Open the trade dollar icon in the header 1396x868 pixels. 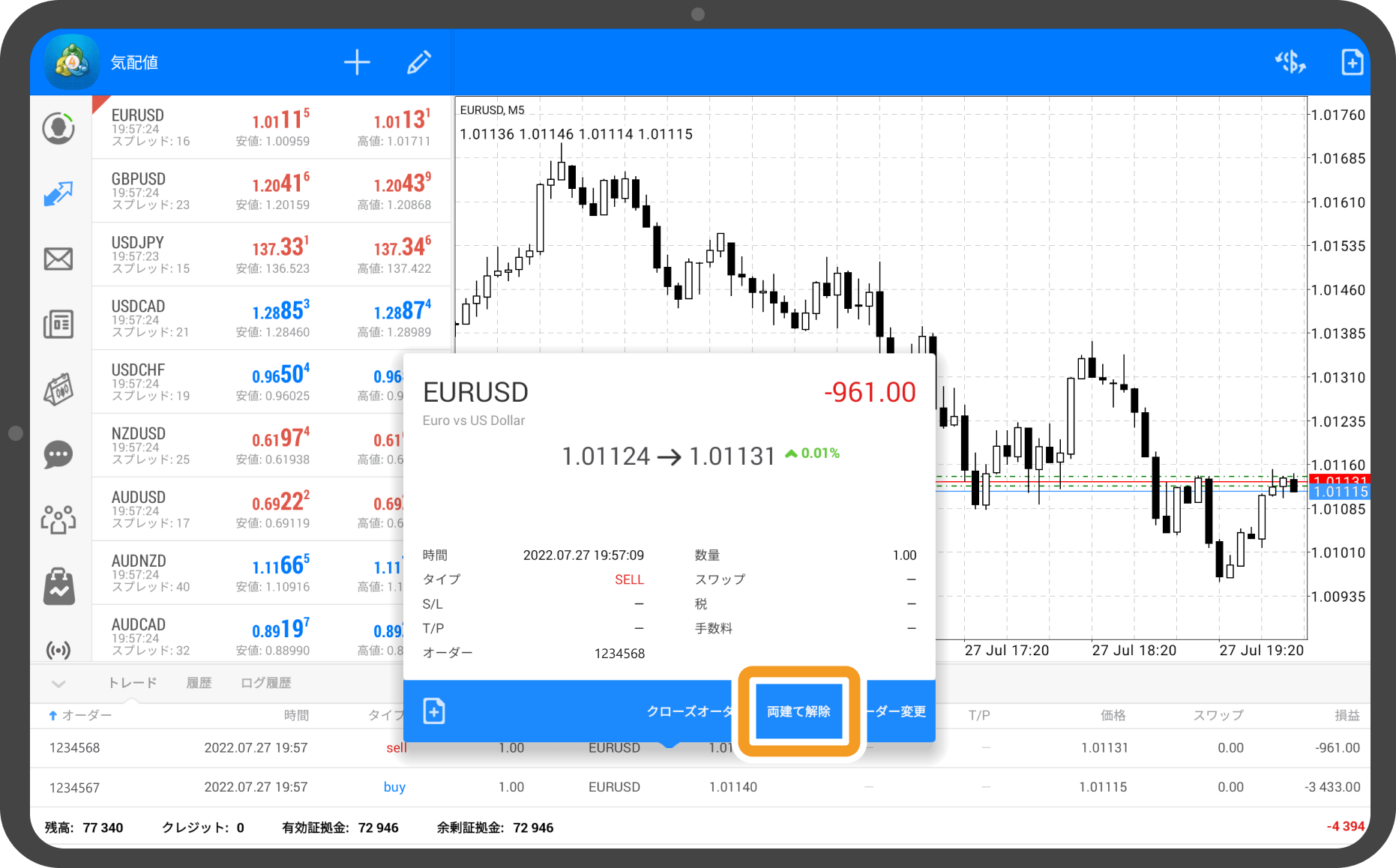tap(1290, 62)
